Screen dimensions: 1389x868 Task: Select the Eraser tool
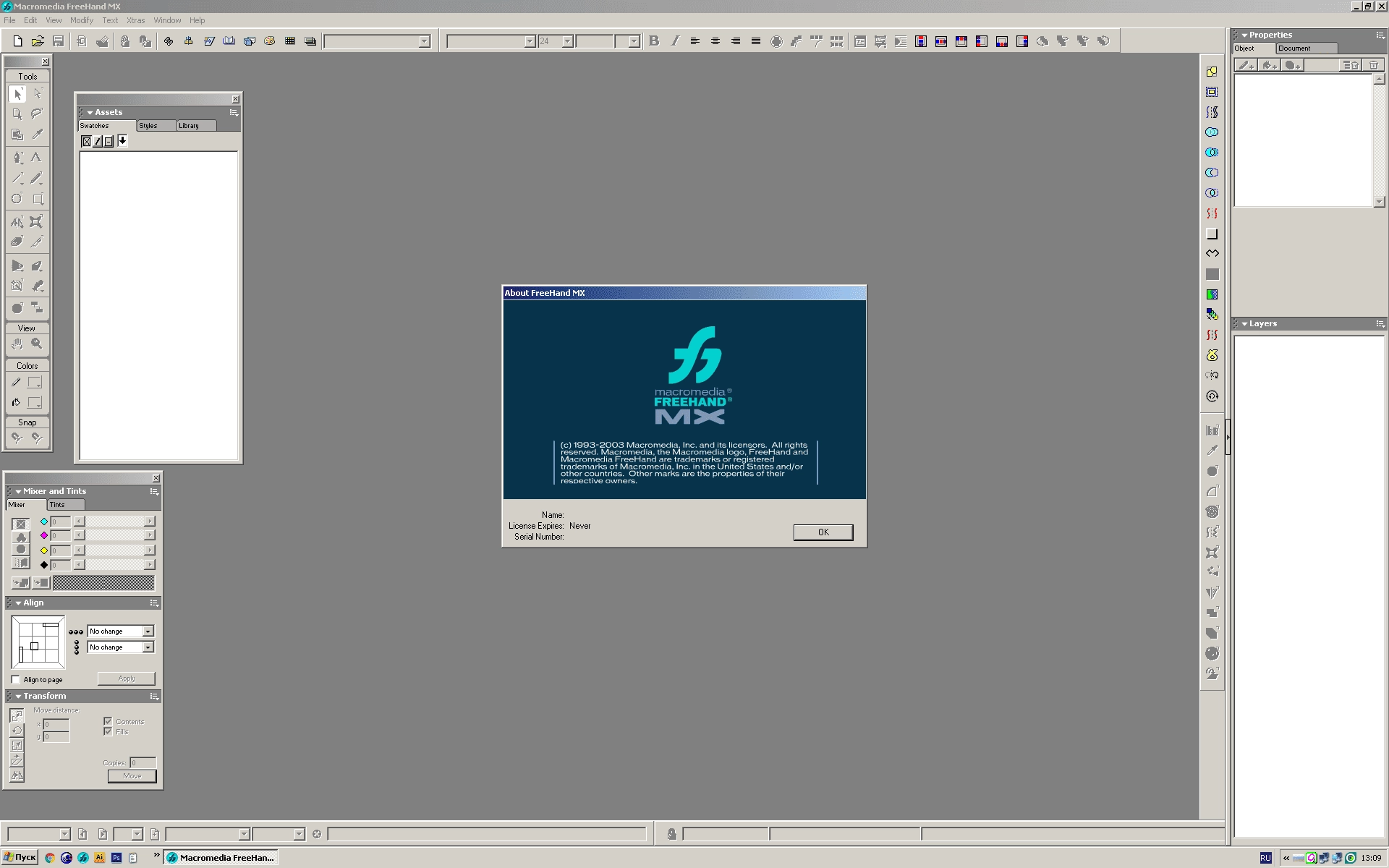click(17, 242)
